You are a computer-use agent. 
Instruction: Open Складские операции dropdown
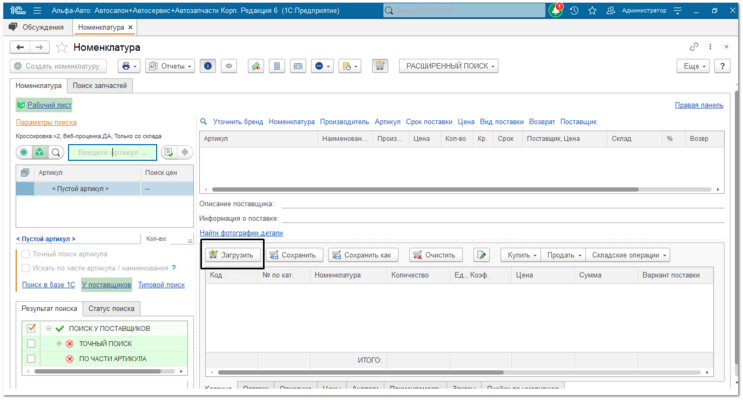(x=628, y=255)
